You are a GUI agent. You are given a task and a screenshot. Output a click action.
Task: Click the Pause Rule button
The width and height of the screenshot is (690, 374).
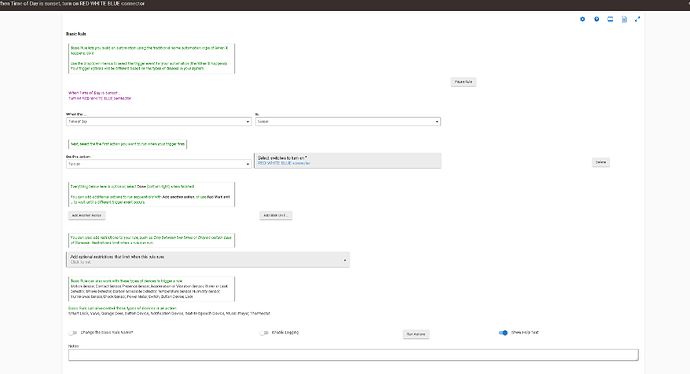(x=463, y=82)
